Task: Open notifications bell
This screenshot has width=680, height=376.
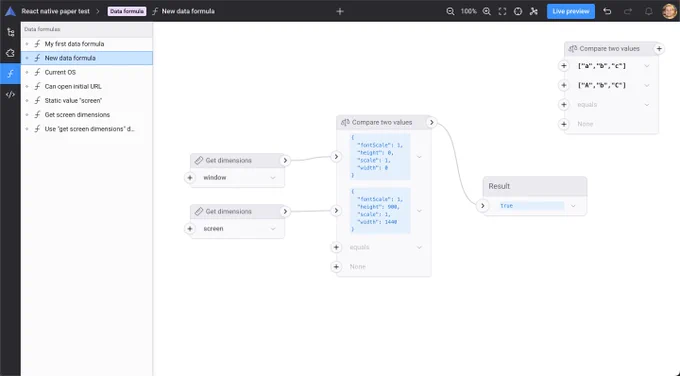Action: [x=649, y=11]
